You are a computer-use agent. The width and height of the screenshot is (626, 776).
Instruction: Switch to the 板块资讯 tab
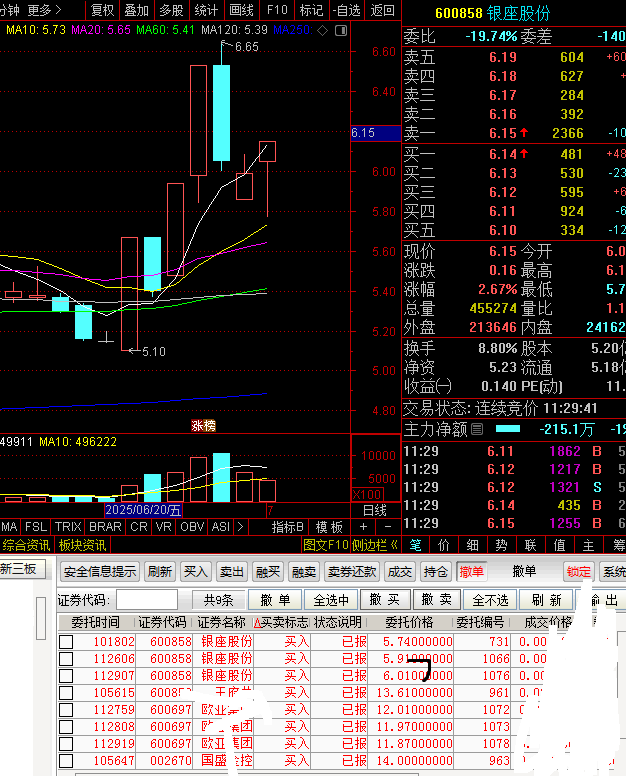click(x=83, y=545)
